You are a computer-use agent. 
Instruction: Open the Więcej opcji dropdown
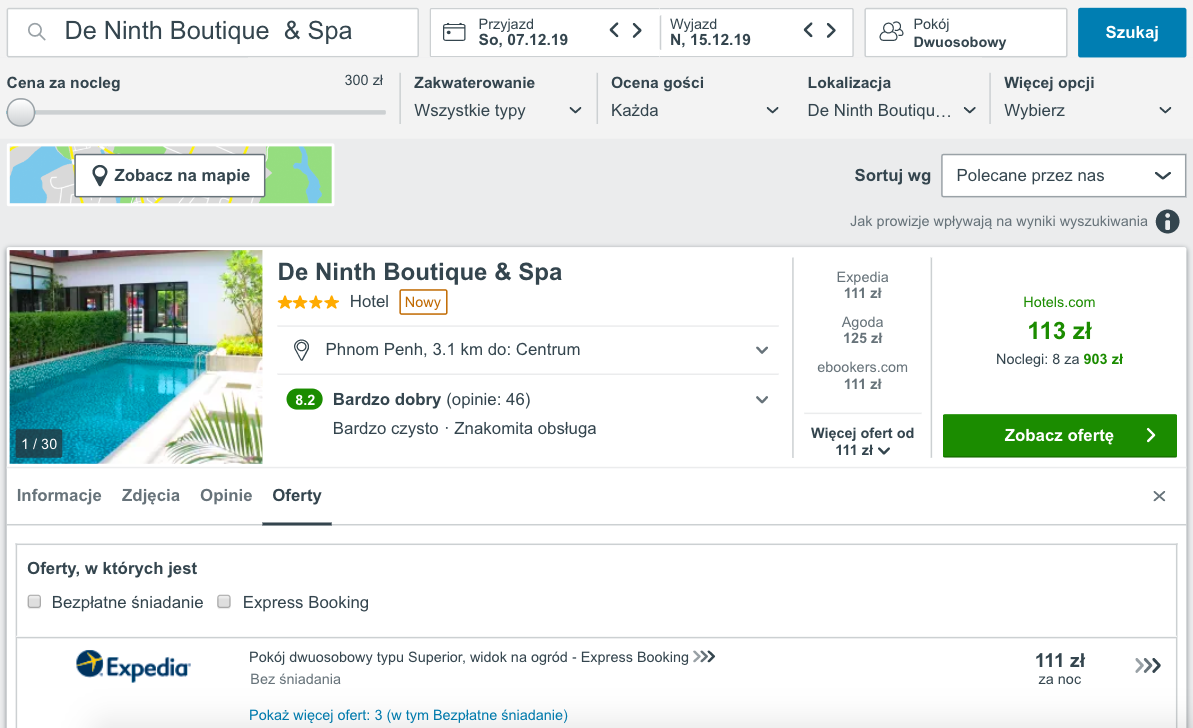[1088, 111]
